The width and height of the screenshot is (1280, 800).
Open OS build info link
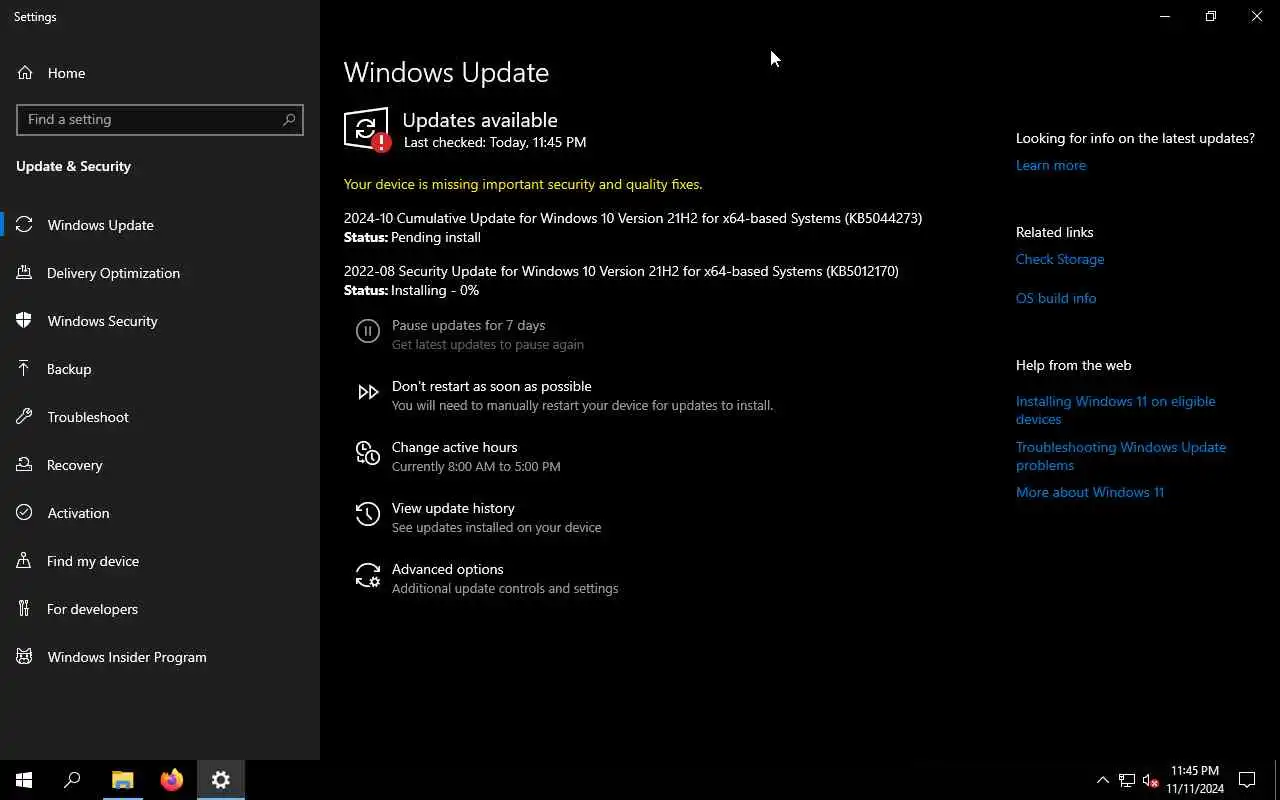[x=1056, y=298]
